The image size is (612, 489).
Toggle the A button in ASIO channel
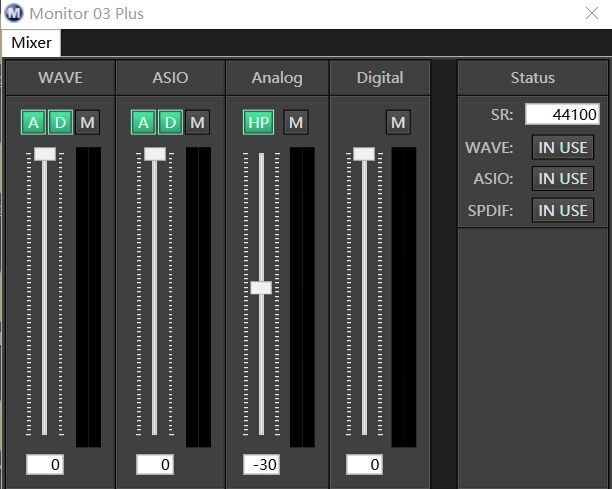click(144, 122)
